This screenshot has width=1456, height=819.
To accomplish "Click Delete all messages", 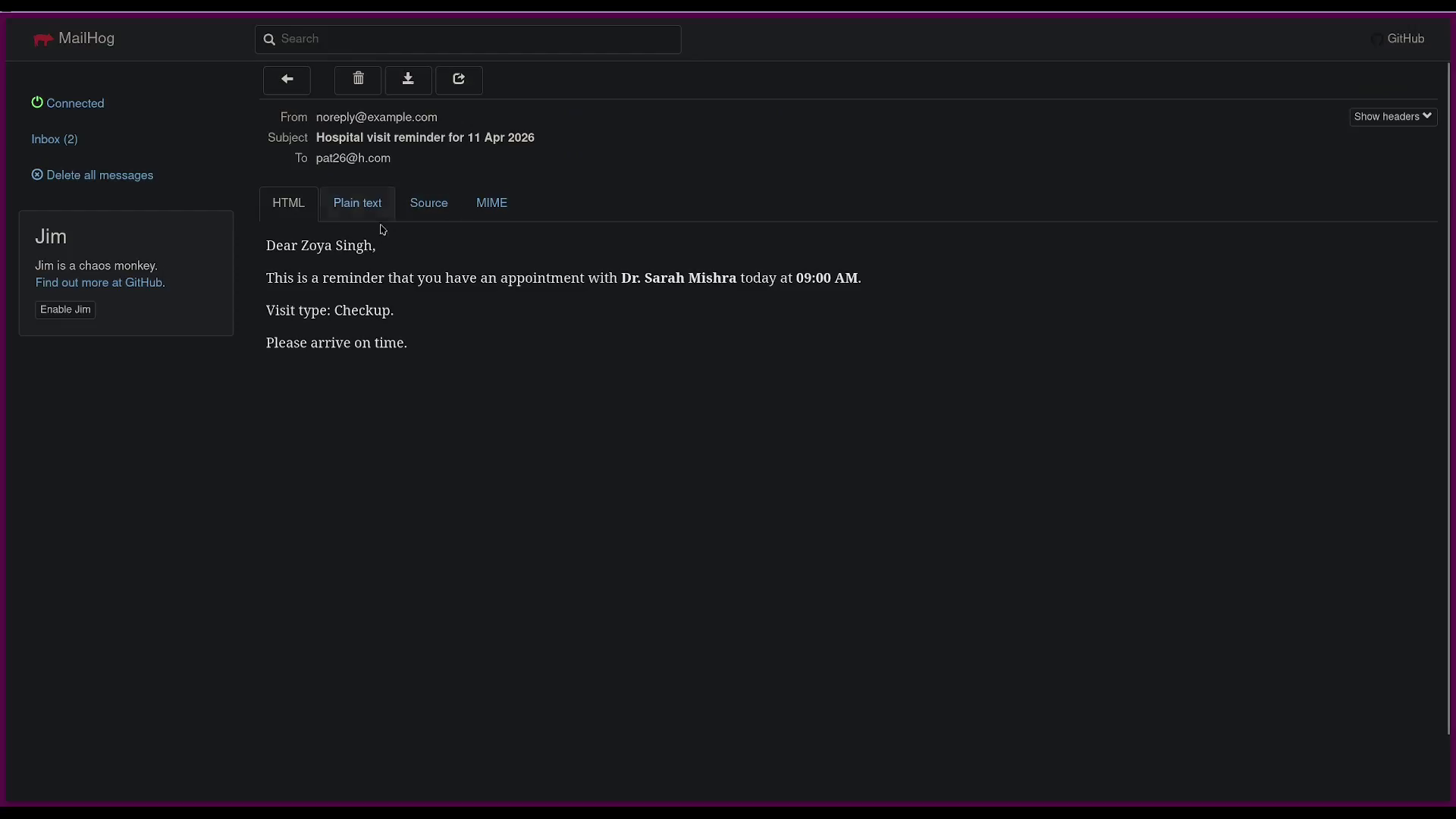I will (92, 175).
